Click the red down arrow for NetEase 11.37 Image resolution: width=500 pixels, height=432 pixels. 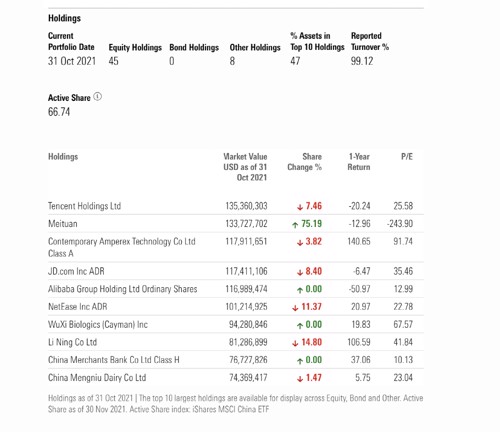point(295,308)
